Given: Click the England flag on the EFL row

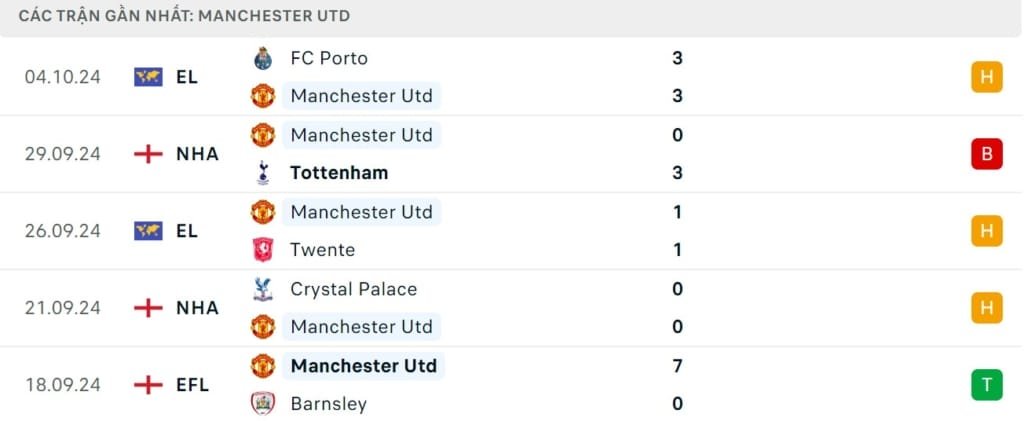Looking at the screenshot, I should (x=148, y=385).
